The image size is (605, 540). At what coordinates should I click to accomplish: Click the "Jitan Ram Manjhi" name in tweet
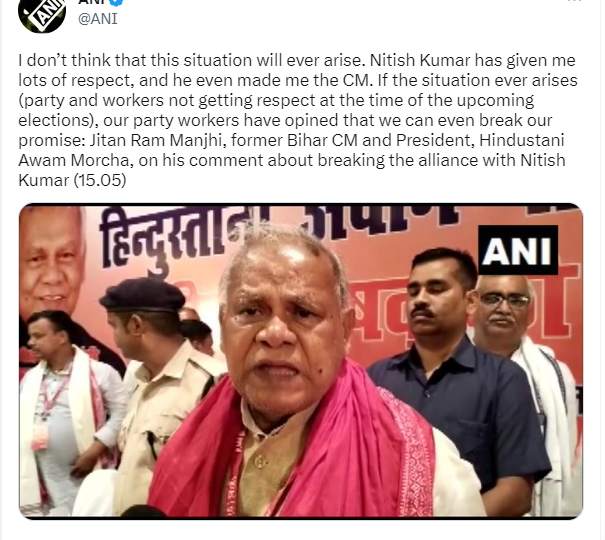click(x=158, y=140)
